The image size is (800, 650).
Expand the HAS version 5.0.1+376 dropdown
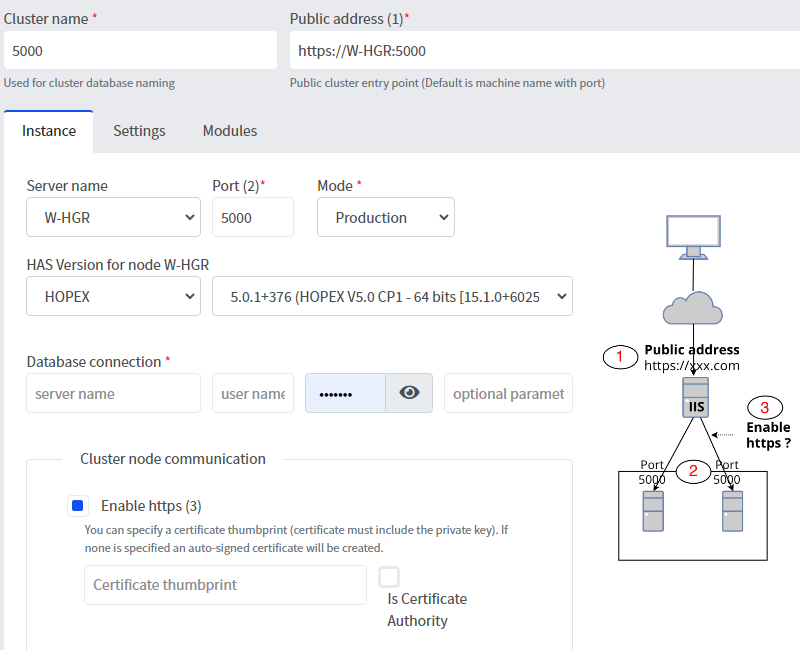coord(392,296)
